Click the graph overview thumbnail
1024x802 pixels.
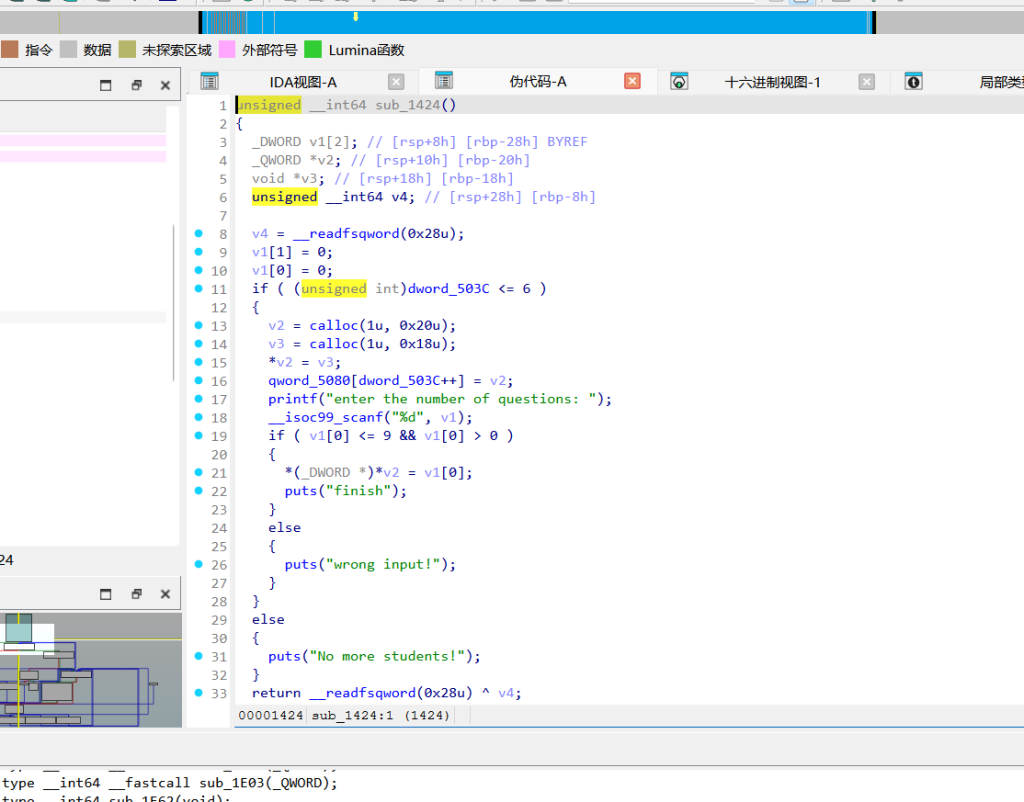coord(91,670)
